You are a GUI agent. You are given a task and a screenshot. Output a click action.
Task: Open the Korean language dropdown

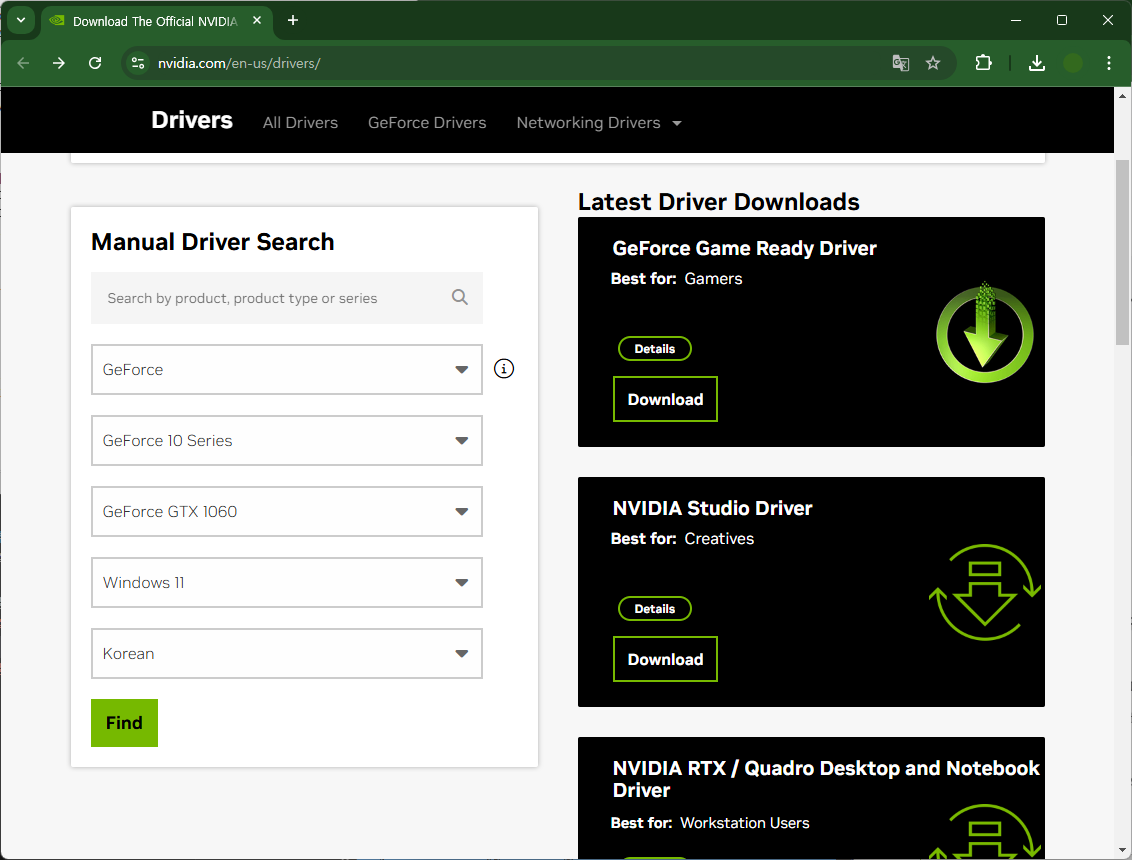click(x=287, y=653)
